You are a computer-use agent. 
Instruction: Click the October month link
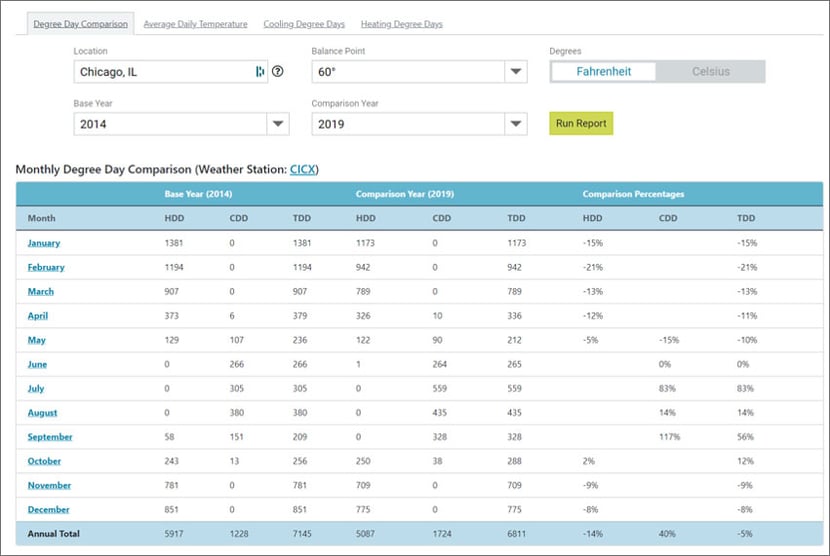44,462
